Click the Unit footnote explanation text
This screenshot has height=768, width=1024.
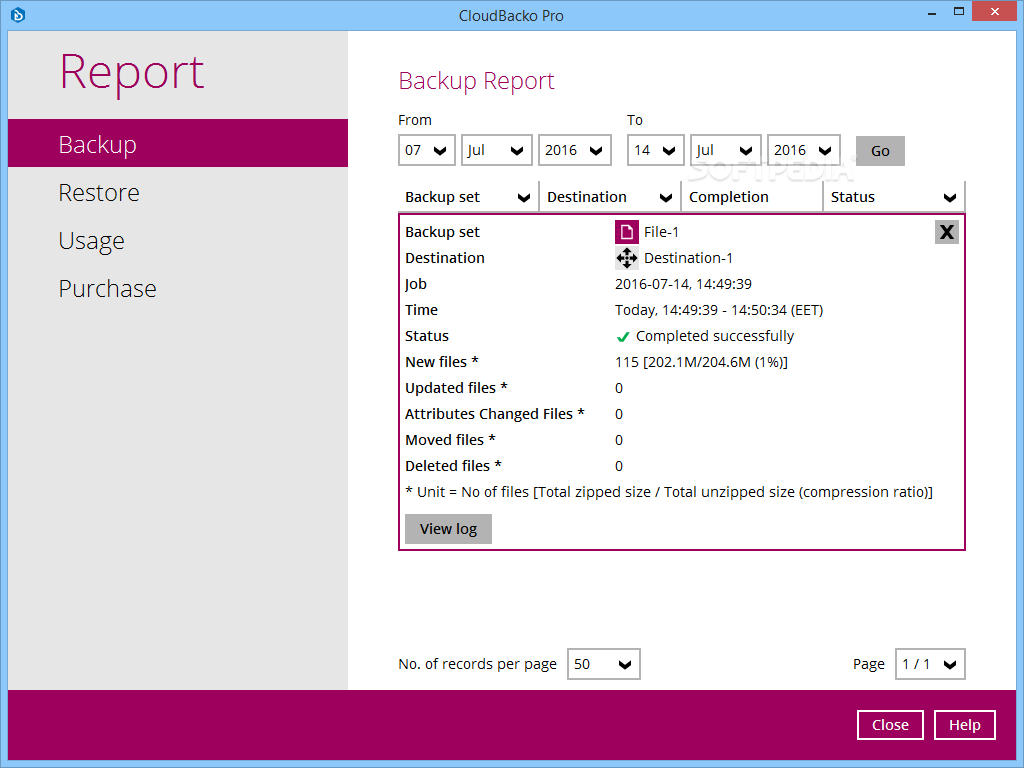(x=669, y=492)
